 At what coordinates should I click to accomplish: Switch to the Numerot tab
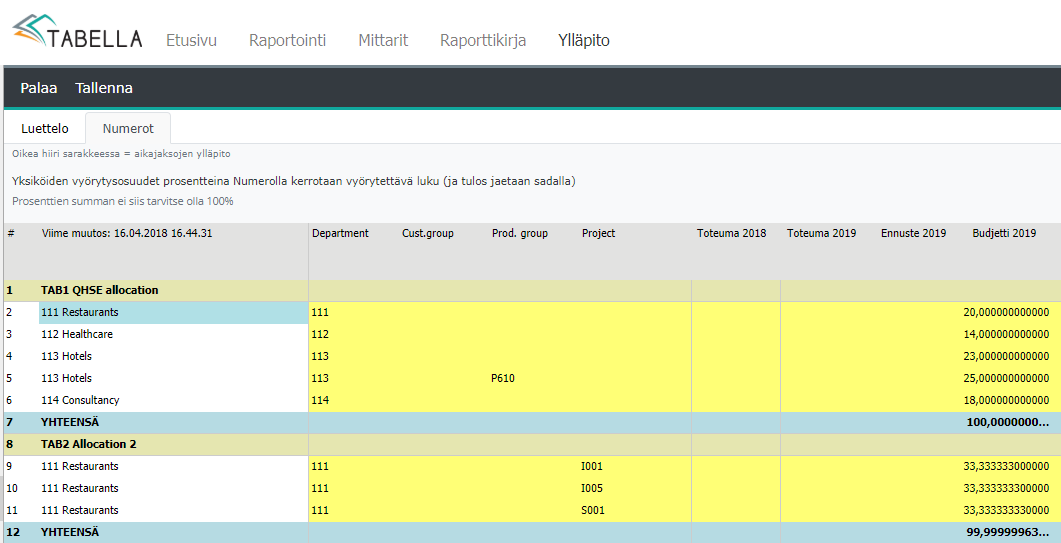point(128,128)
